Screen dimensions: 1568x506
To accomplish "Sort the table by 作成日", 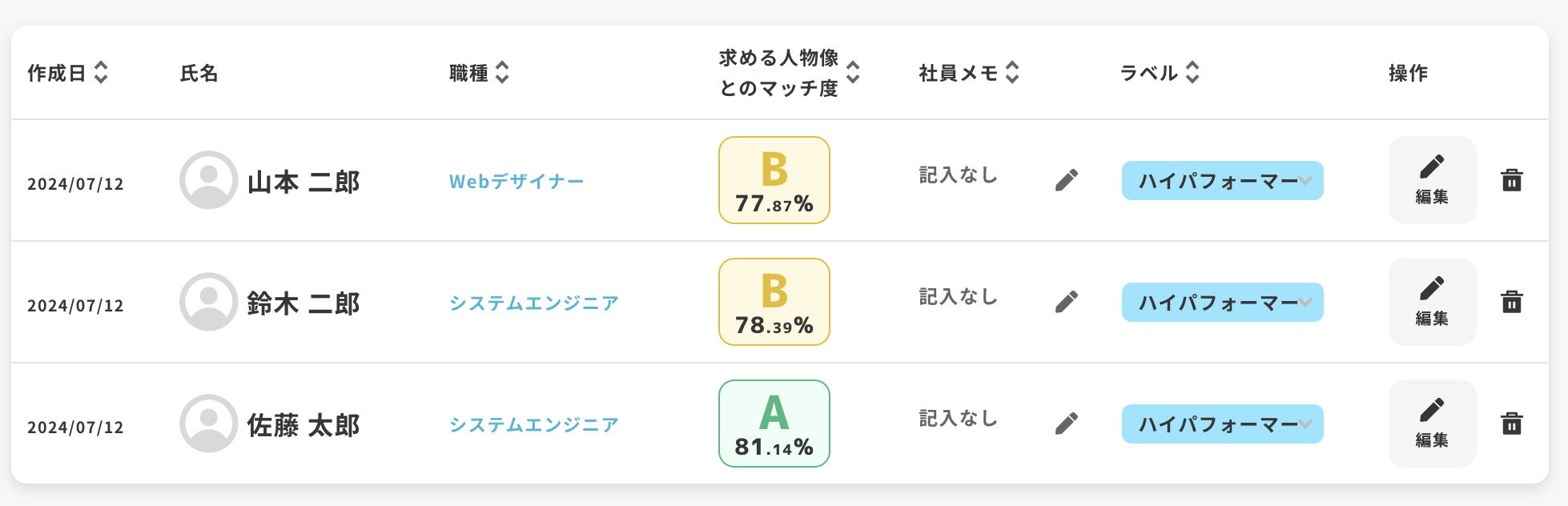I will click(x=101, y=72).
